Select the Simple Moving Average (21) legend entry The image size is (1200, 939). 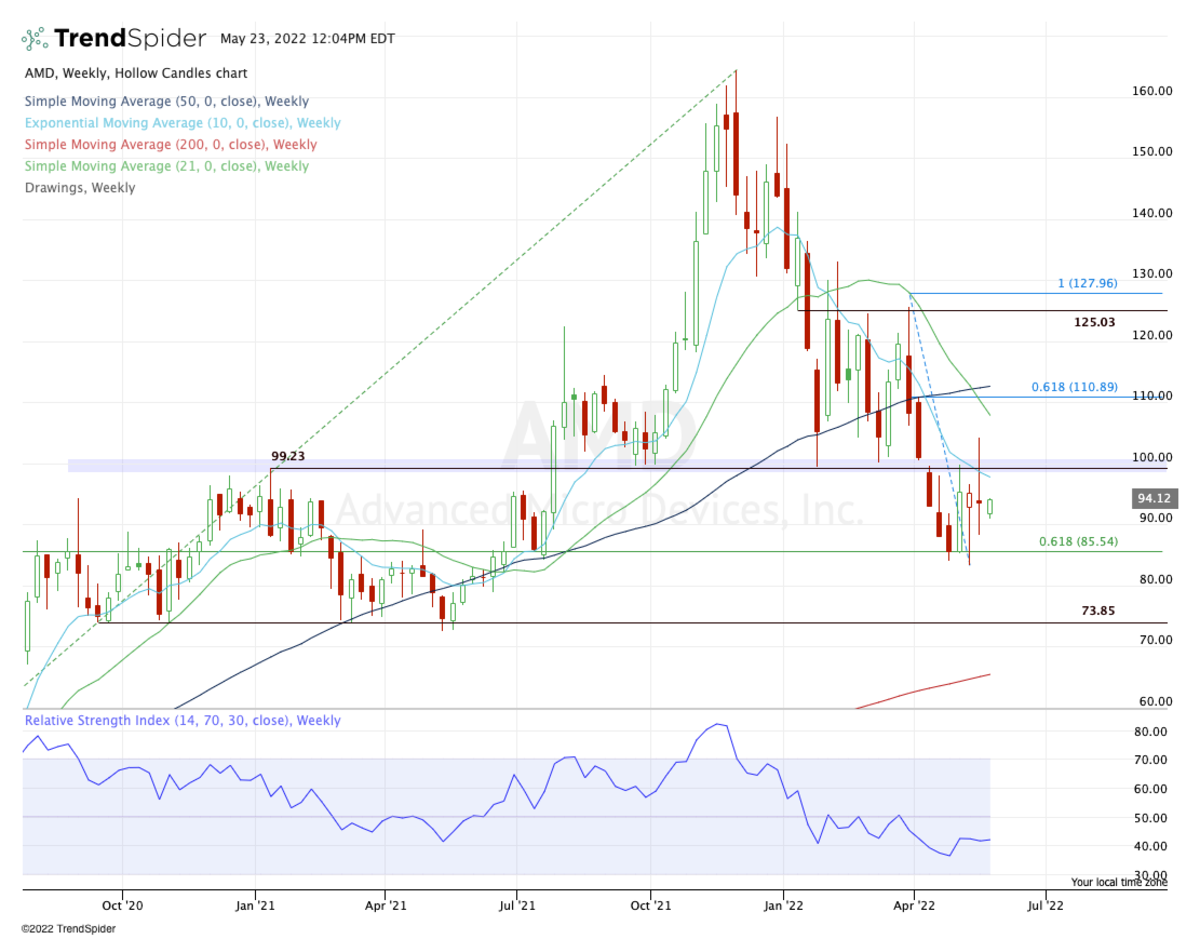[166, 166]
